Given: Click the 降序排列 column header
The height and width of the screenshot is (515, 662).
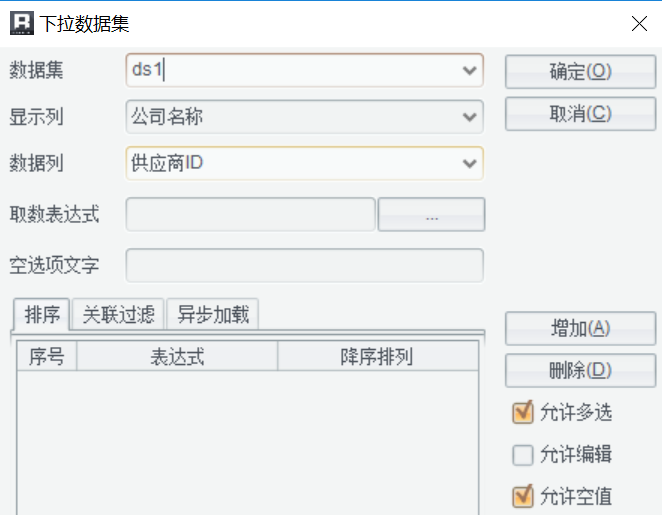Looking at the screenshot, I should [377, 358].
